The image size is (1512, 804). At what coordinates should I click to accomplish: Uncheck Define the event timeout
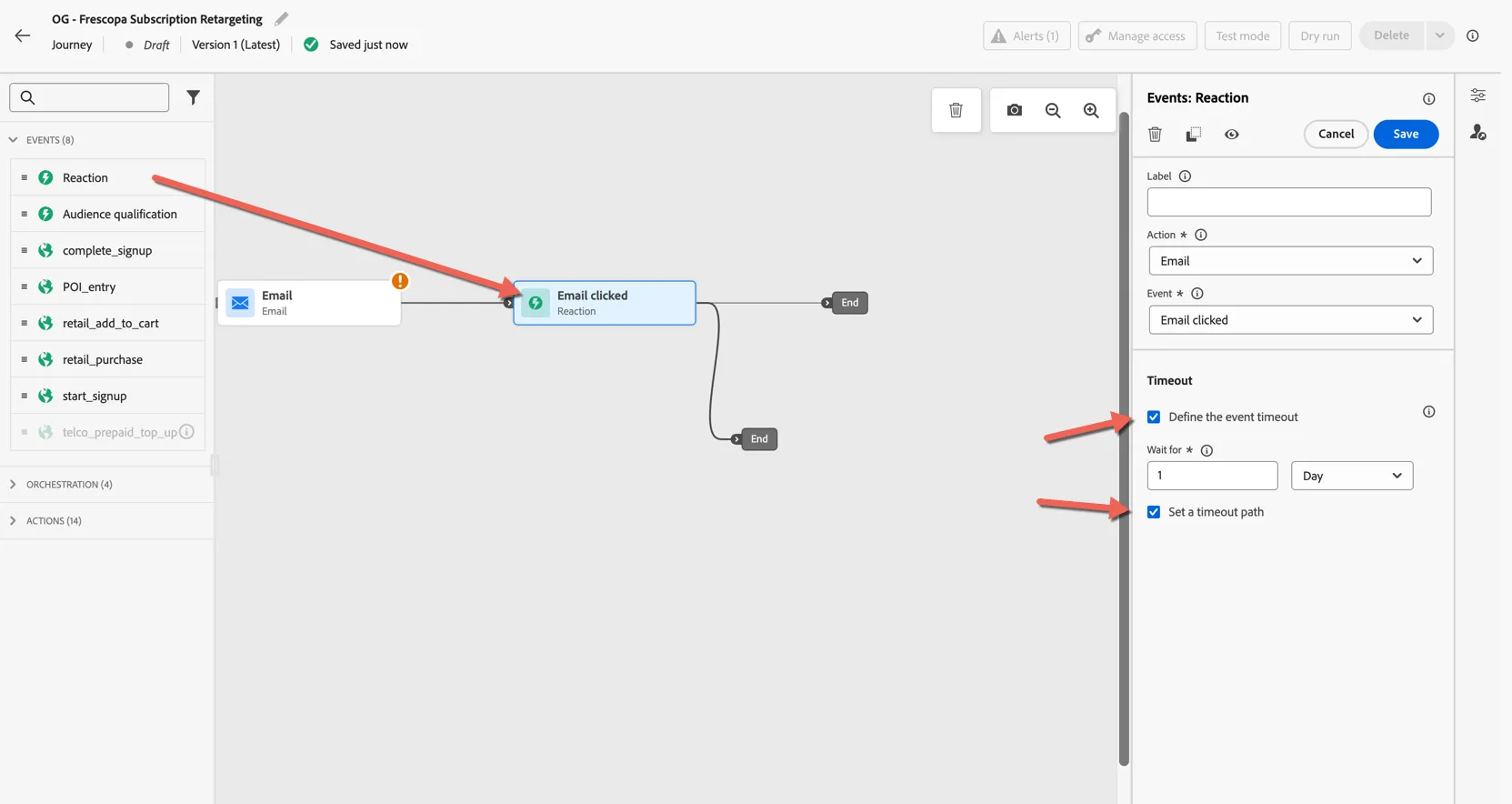pyautogui.click(x=1154, y=417)
